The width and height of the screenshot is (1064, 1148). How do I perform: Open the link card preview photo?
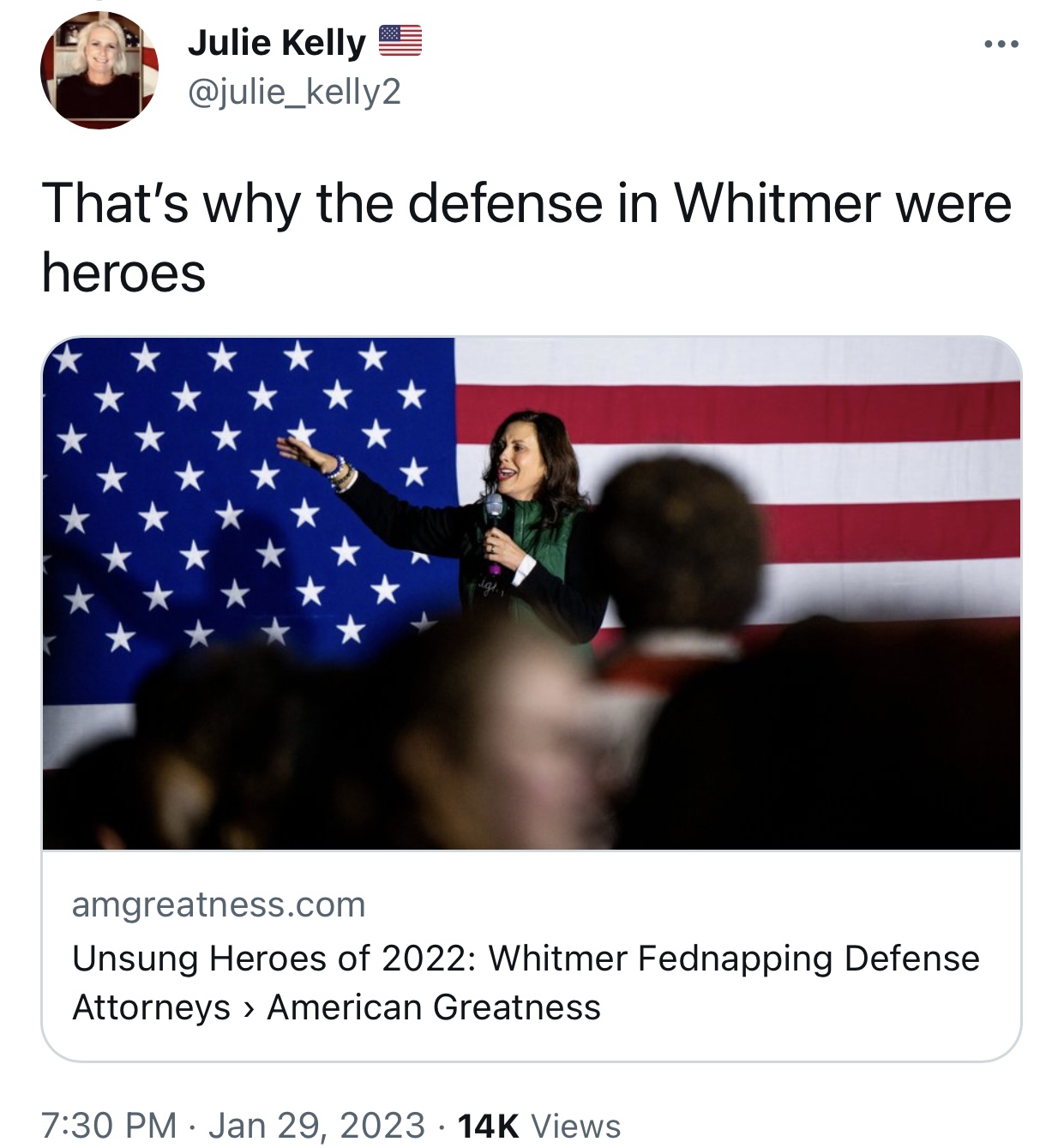[532, 593]
